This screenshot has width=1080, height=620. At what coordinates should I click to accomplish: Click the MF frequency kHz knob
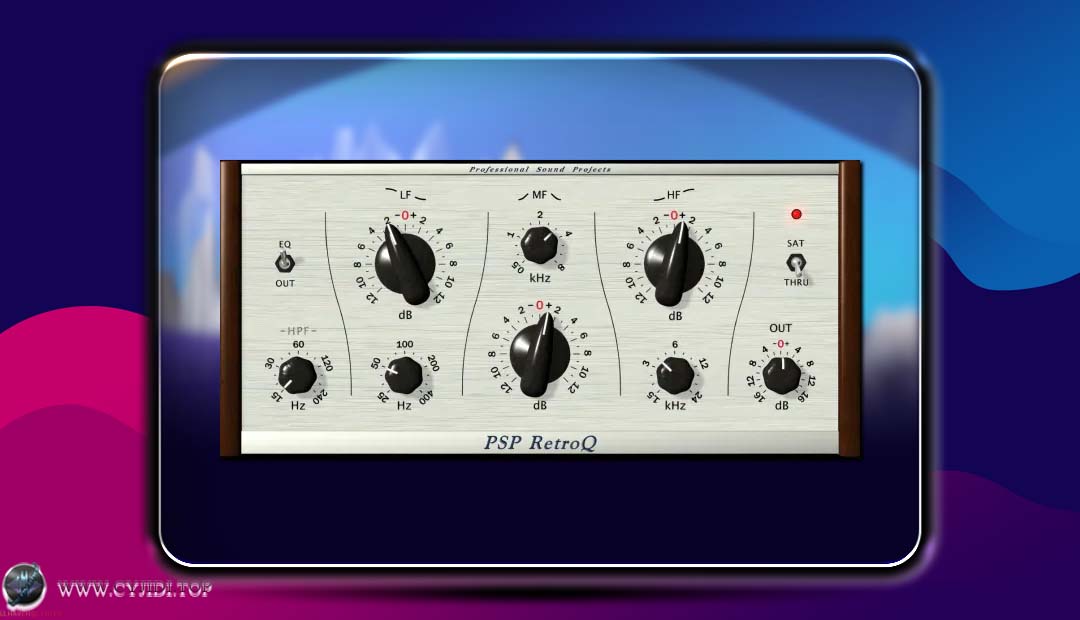pos(539,245)
